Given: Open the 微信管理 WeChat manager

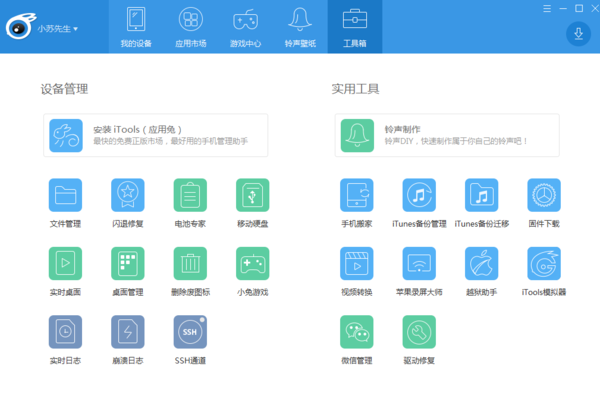Looking at the screenshot, I should tap(357, 332).
